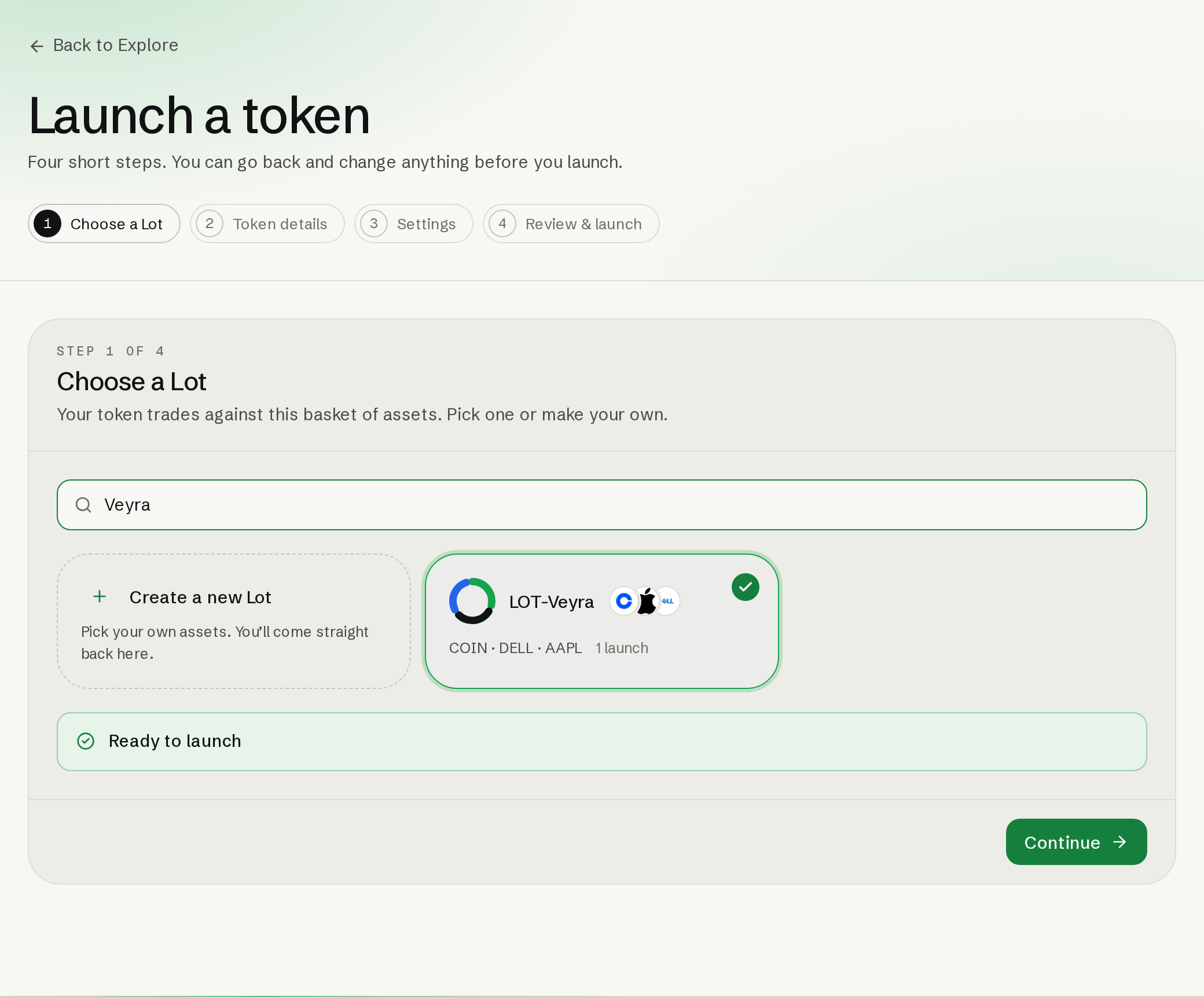1204x997 pixels.
Task: Click the 1 launch count text
Action: pyautogui.click(x=622, y=648)
